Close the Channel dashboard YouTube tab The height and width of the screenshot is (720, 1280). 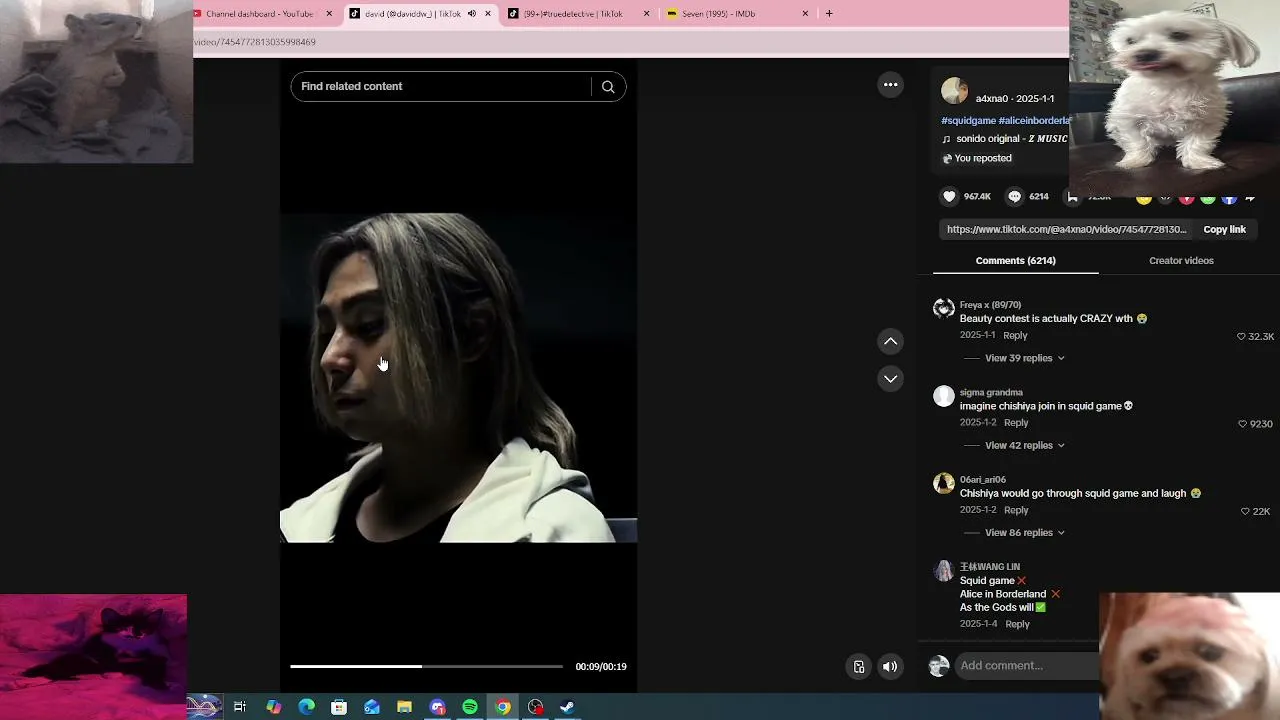pos(329,14)
